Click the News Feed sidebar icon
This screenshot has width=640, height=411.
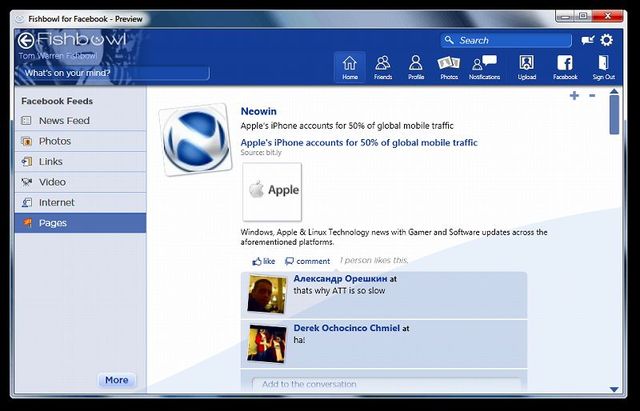click(26, 120)
